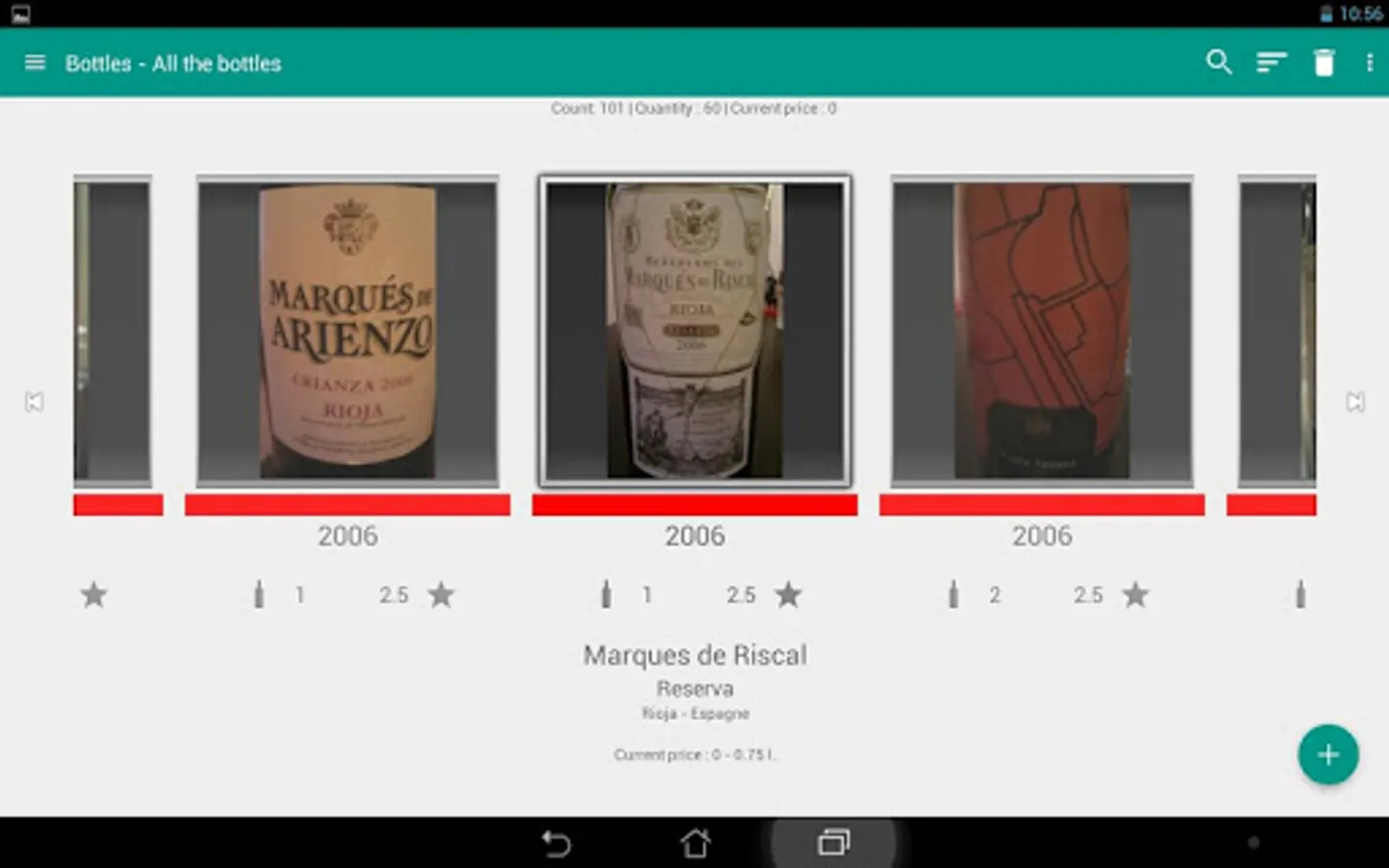Select the red map-label bottle thumbnail
Screen dimensions: 1389x868
[x=1042, y=330]
